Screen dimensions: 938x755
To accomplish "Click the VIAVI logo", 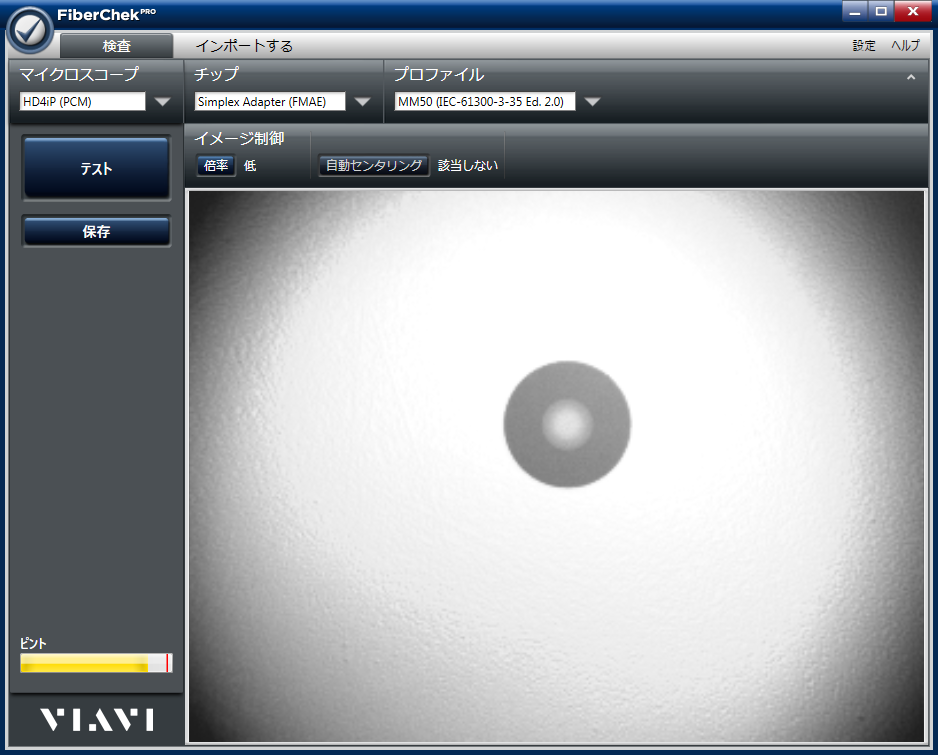I will [x=96, y=720].
